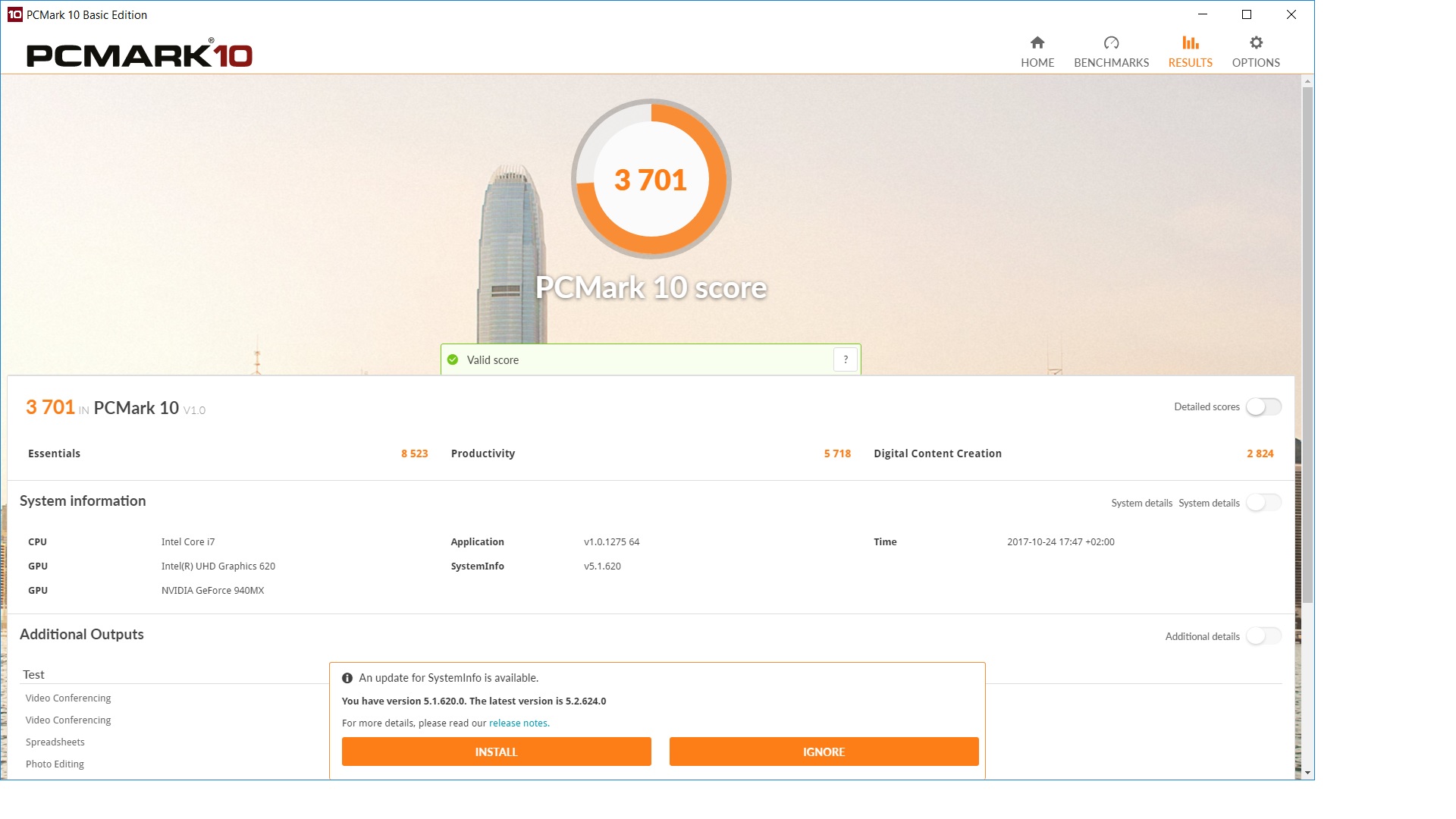Click the green valid score checkmark
The image size is (1456, 819).
(453, 359)
